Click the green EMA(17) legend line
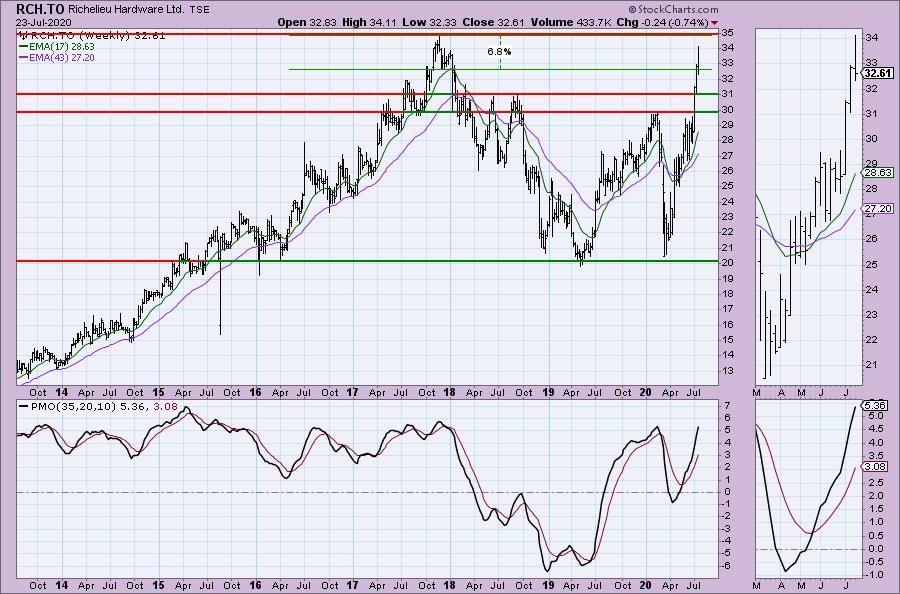The image size is (900, 594). pos(24,46)
